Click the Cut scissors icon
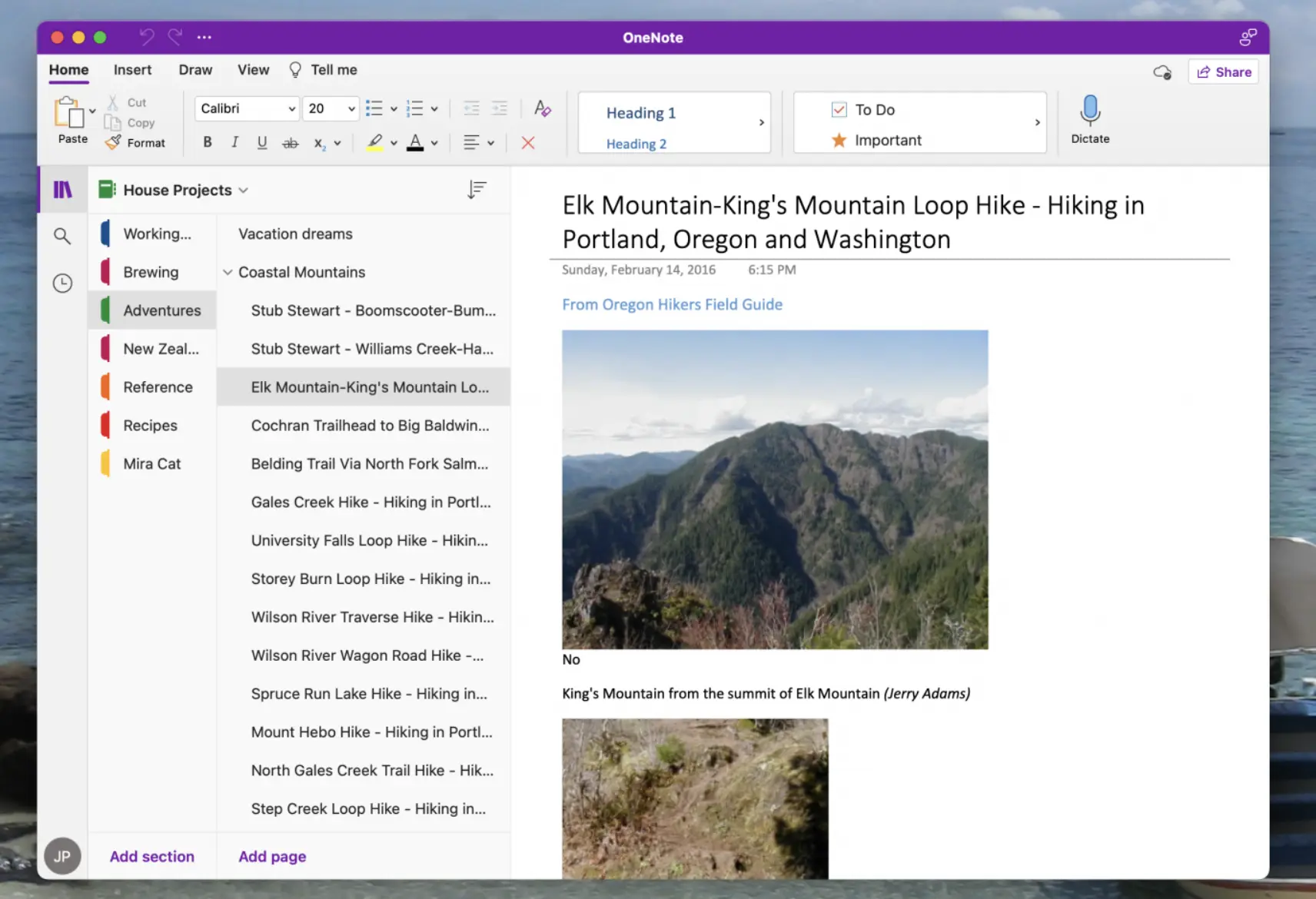1316x899 pixels. (x=113, y=102)
